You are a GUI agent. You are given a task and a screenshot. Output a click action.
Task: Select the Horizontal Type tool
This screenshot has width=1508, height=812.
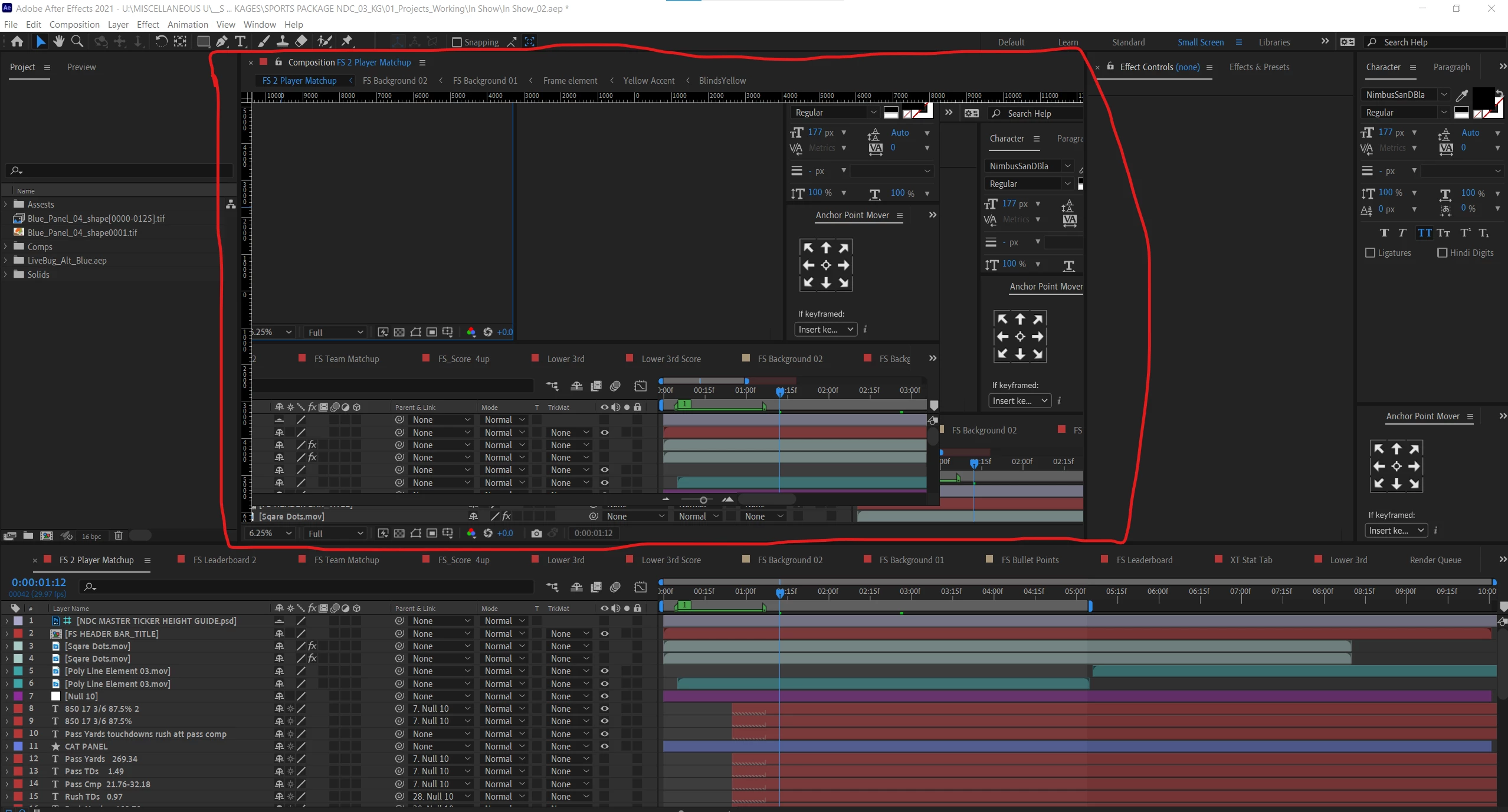pos(240,41)
